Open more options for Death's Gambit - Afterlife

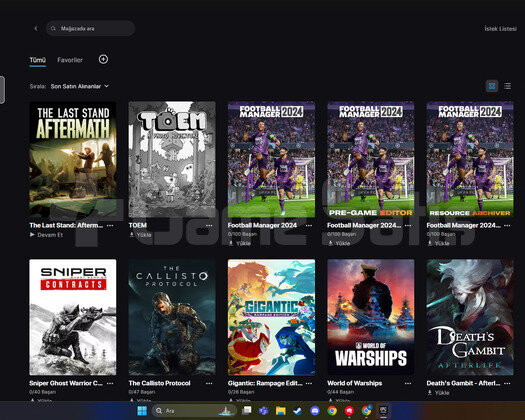click(507, 383)
